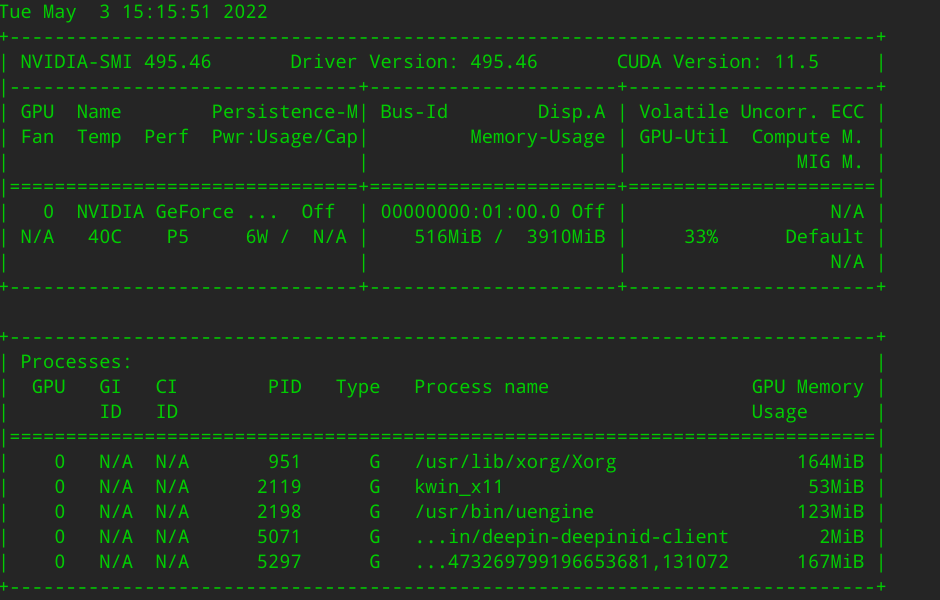The image size is (940, 600).
Task: Click the Pwr:Usage/Cap header
Action: coord(285,137)
